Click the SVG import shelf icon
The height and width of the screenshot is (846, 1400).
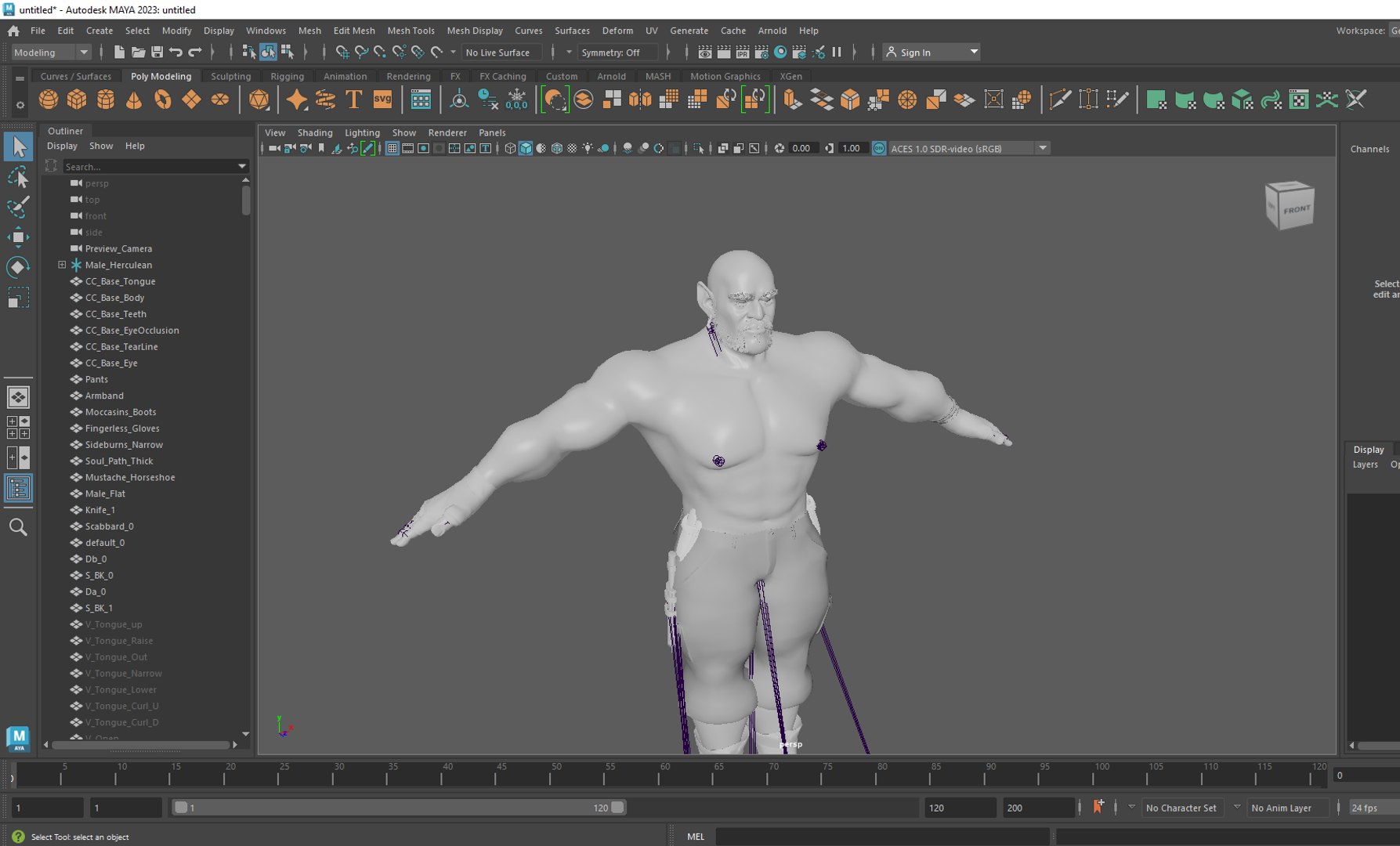point(382,99)
